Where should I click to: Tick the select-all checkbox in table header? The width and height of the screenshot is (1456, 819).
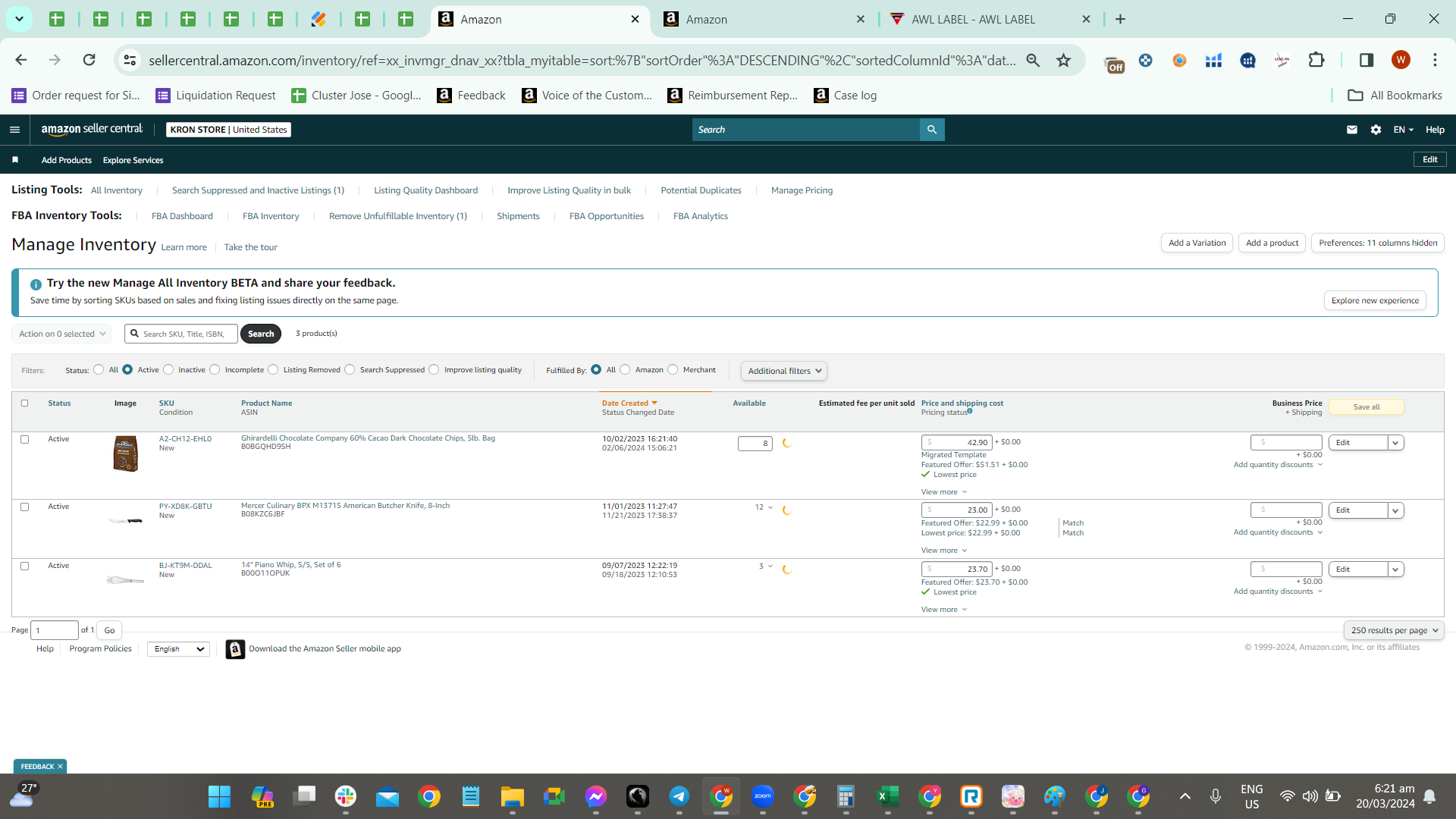tap(24, 403)
